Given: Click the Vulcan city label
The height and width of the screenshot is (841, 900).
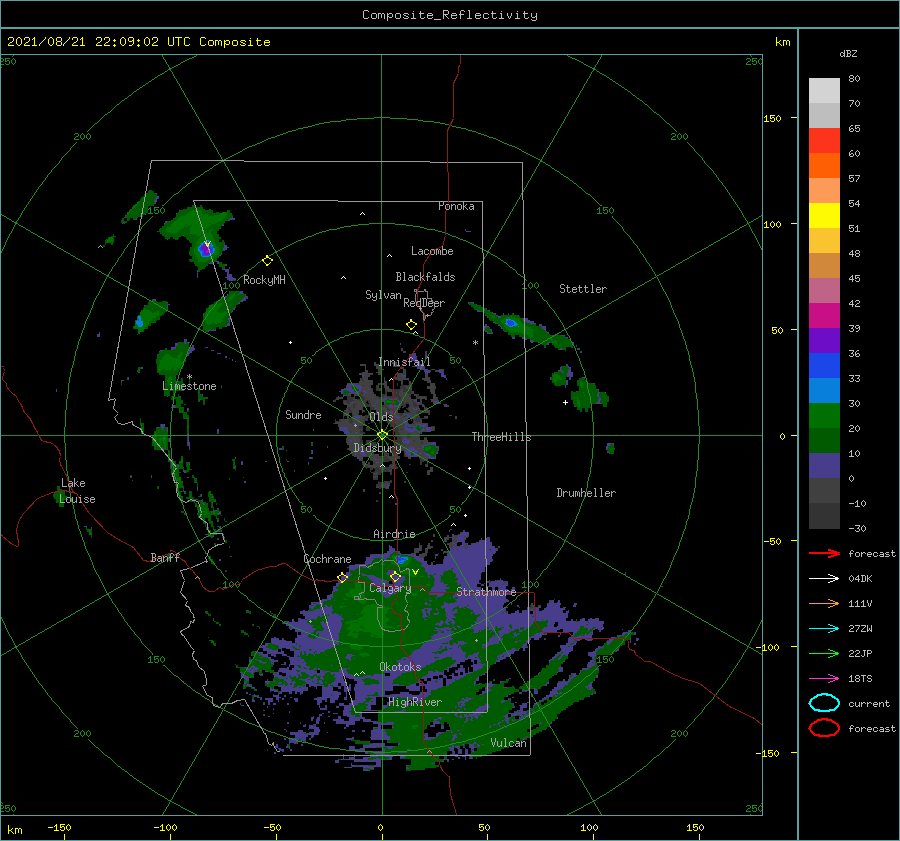Looking at the screenshot, I should pos(508,743).
